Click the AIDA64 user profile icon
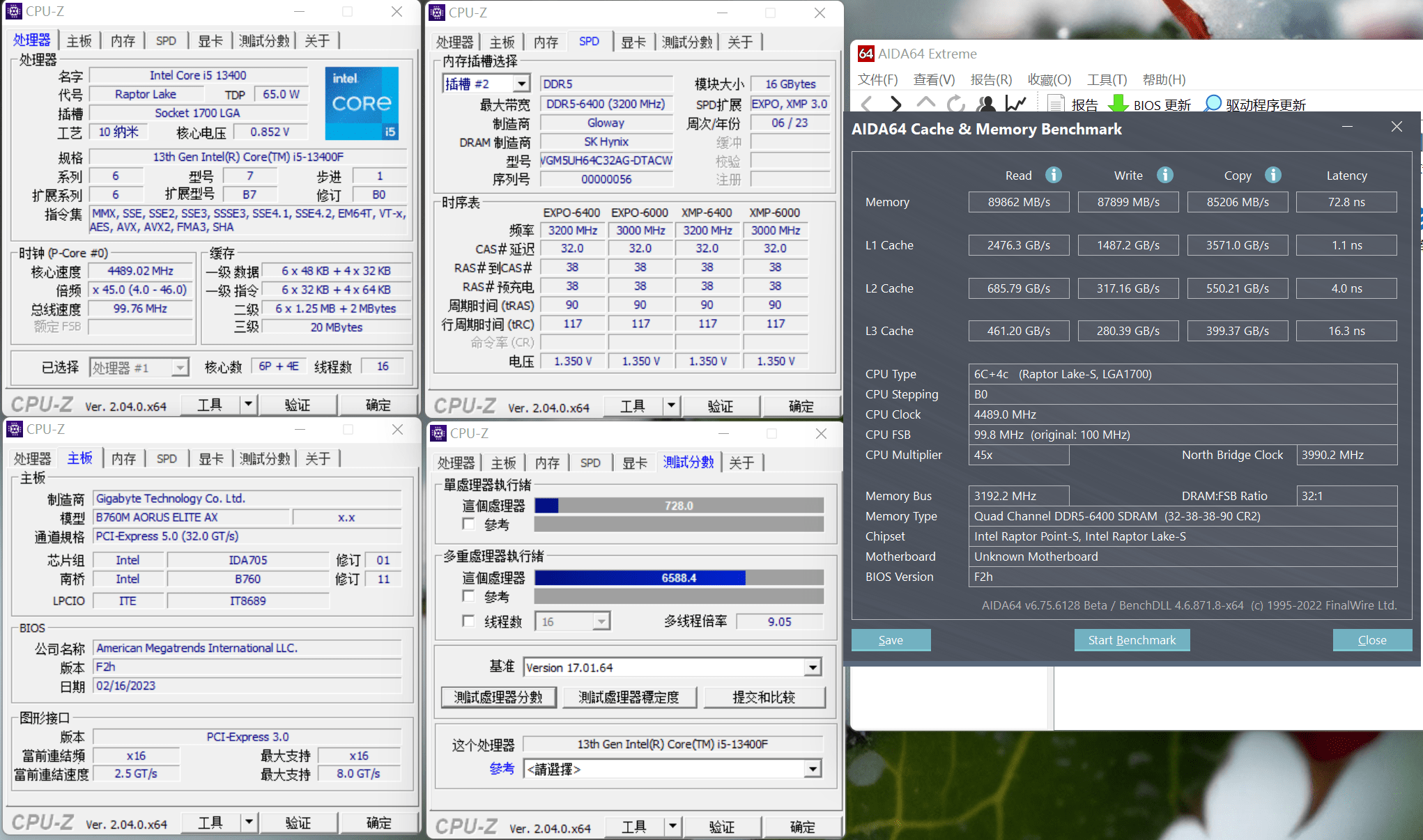 [x=986, y=104]
